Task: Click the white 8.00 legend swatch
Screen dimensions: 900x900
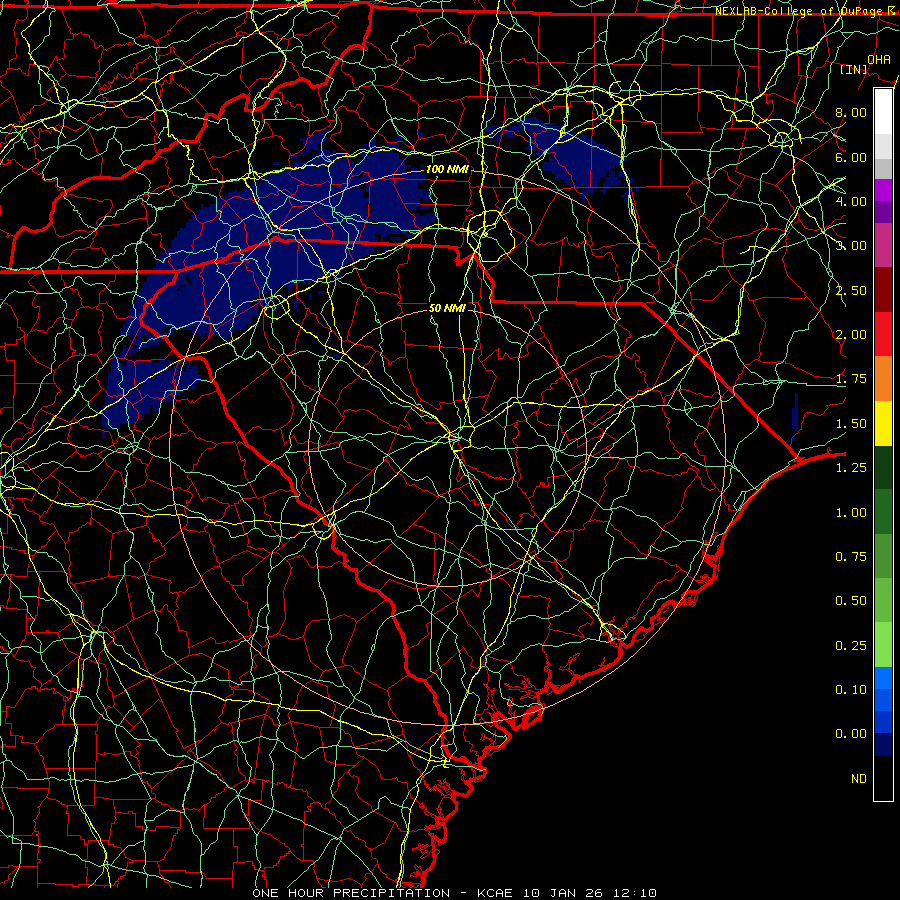Action: (x=883, y=112)
